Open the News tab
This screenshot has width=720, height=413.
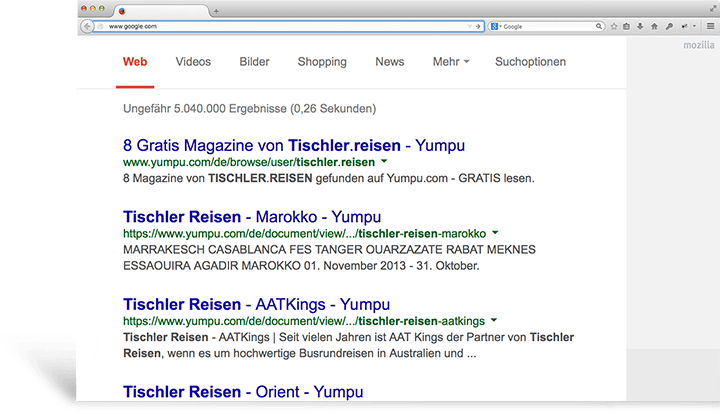pos(390,62)
